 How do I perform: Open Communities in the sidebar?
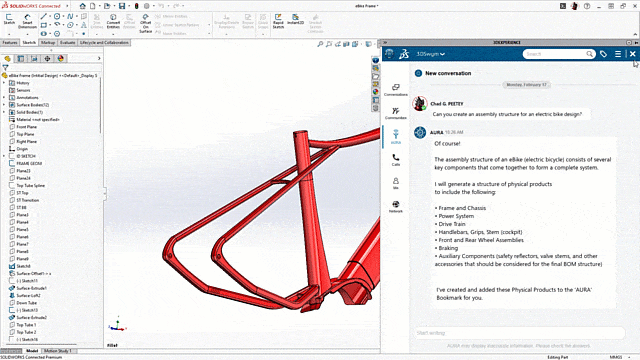396,113
